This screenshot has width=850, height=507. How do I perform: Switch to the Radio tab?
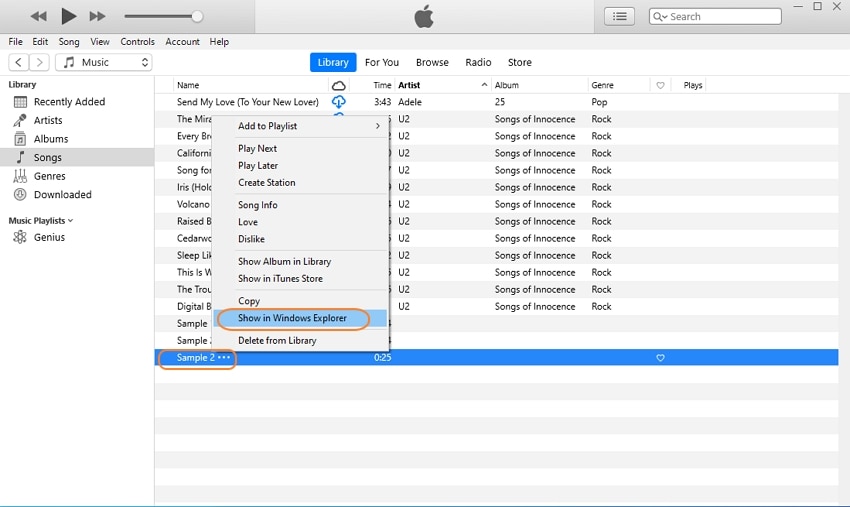pyautogui.click(x=478, y=62)
